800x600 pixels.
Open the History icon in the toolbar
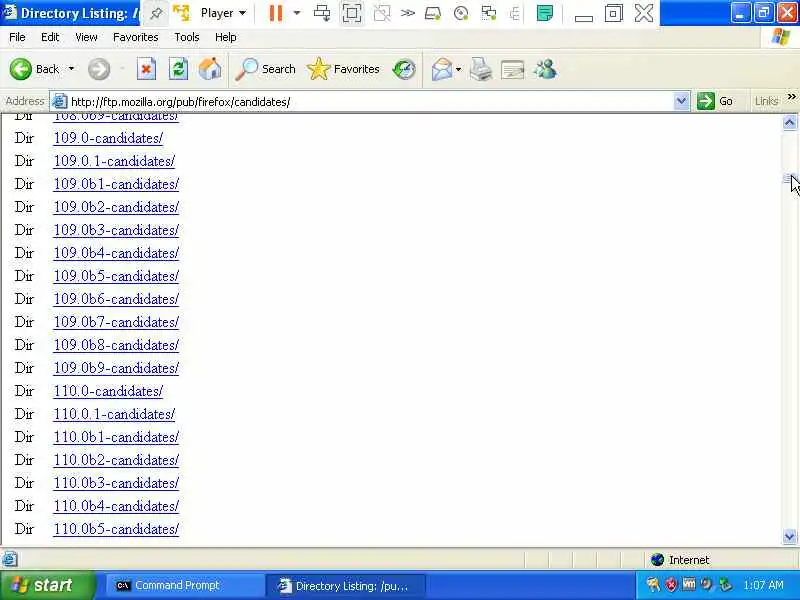404,69
